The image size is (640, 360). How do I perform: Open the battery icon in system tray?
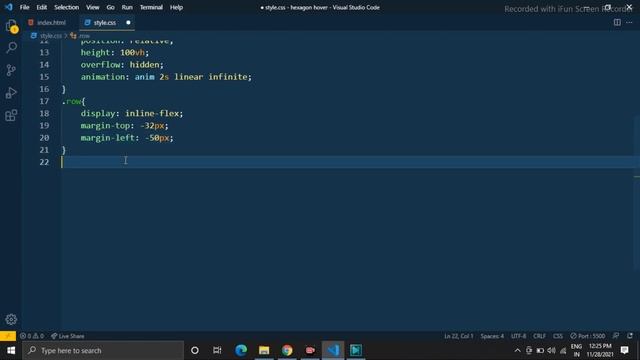tap(540, 350)
